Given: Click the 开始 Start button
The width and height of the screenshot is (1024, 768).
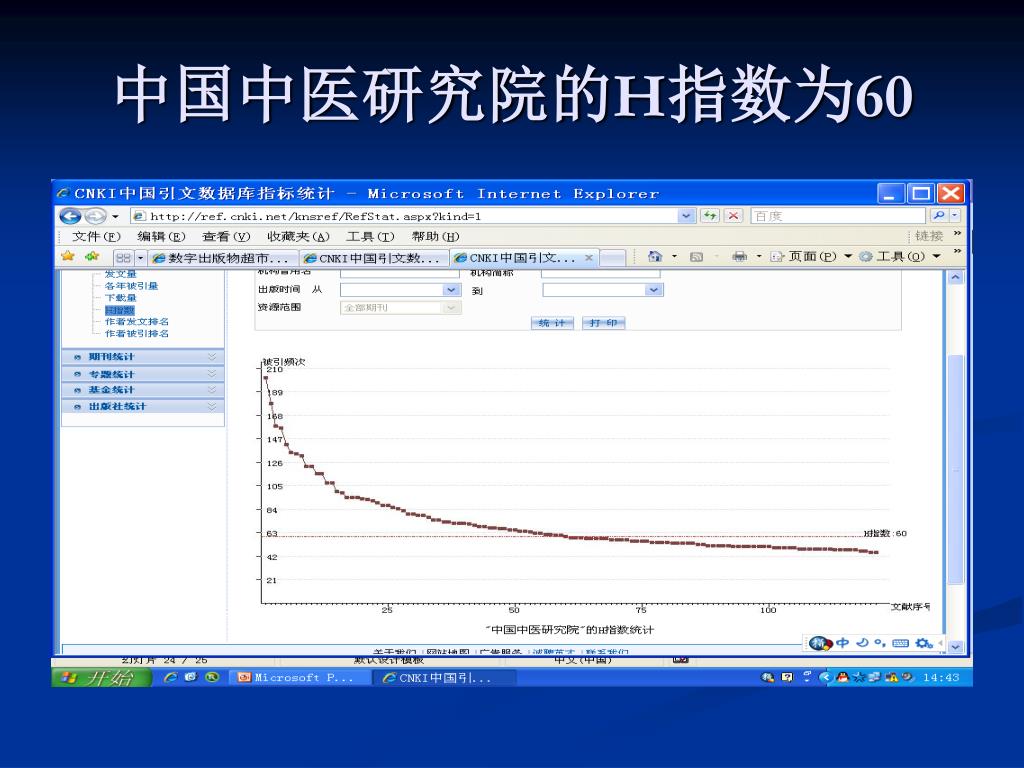Looking at the screenshot, I should (x=101, y=678).
